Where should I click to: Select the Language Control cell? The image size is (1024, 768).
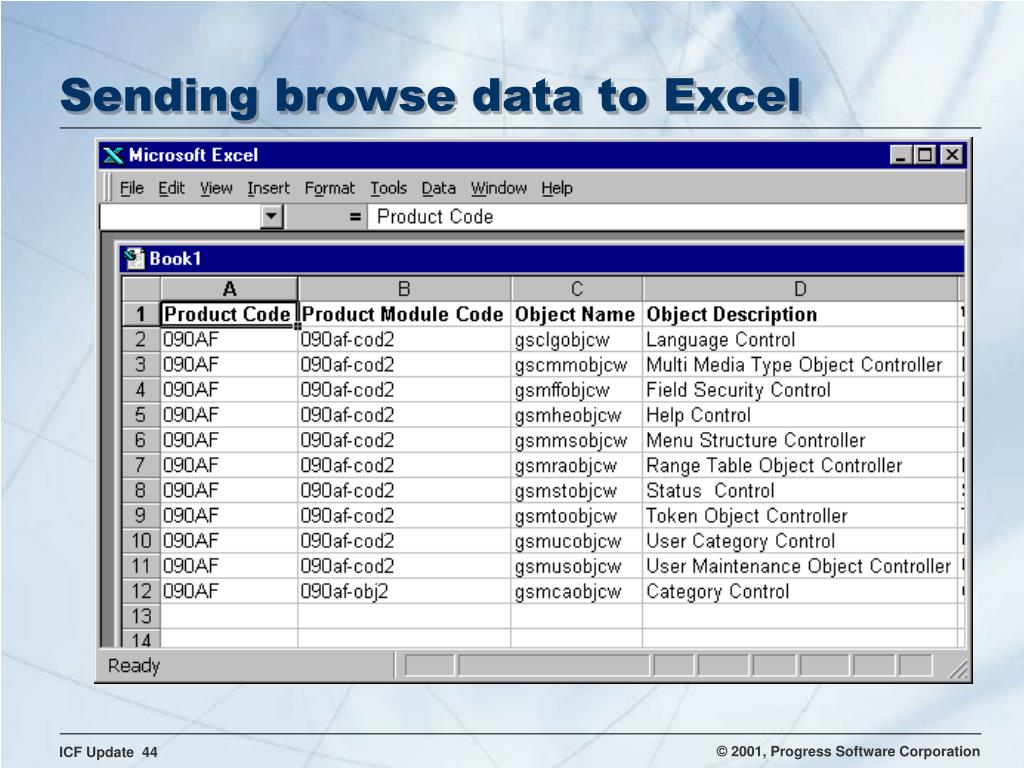pyautogui.click(x=800, y=340)
